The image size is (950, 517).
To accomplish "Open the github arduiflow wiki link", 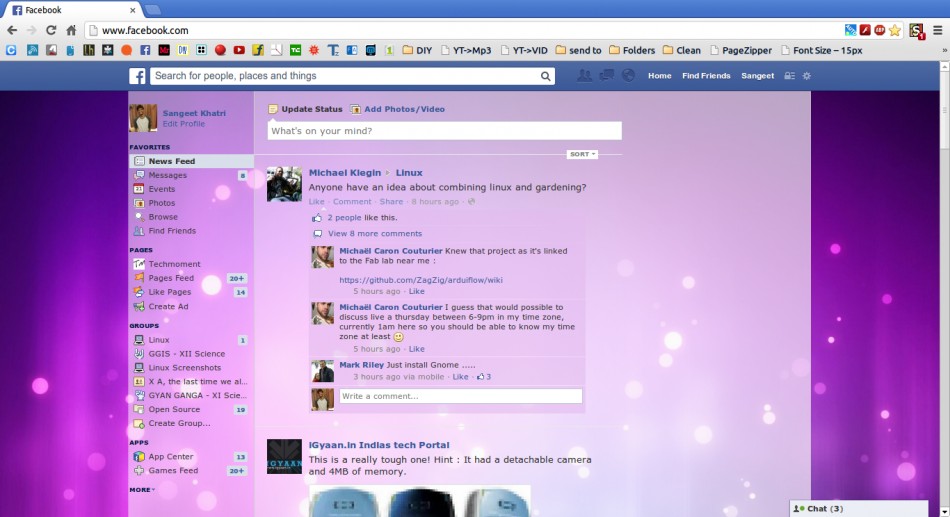I will 420,280.
